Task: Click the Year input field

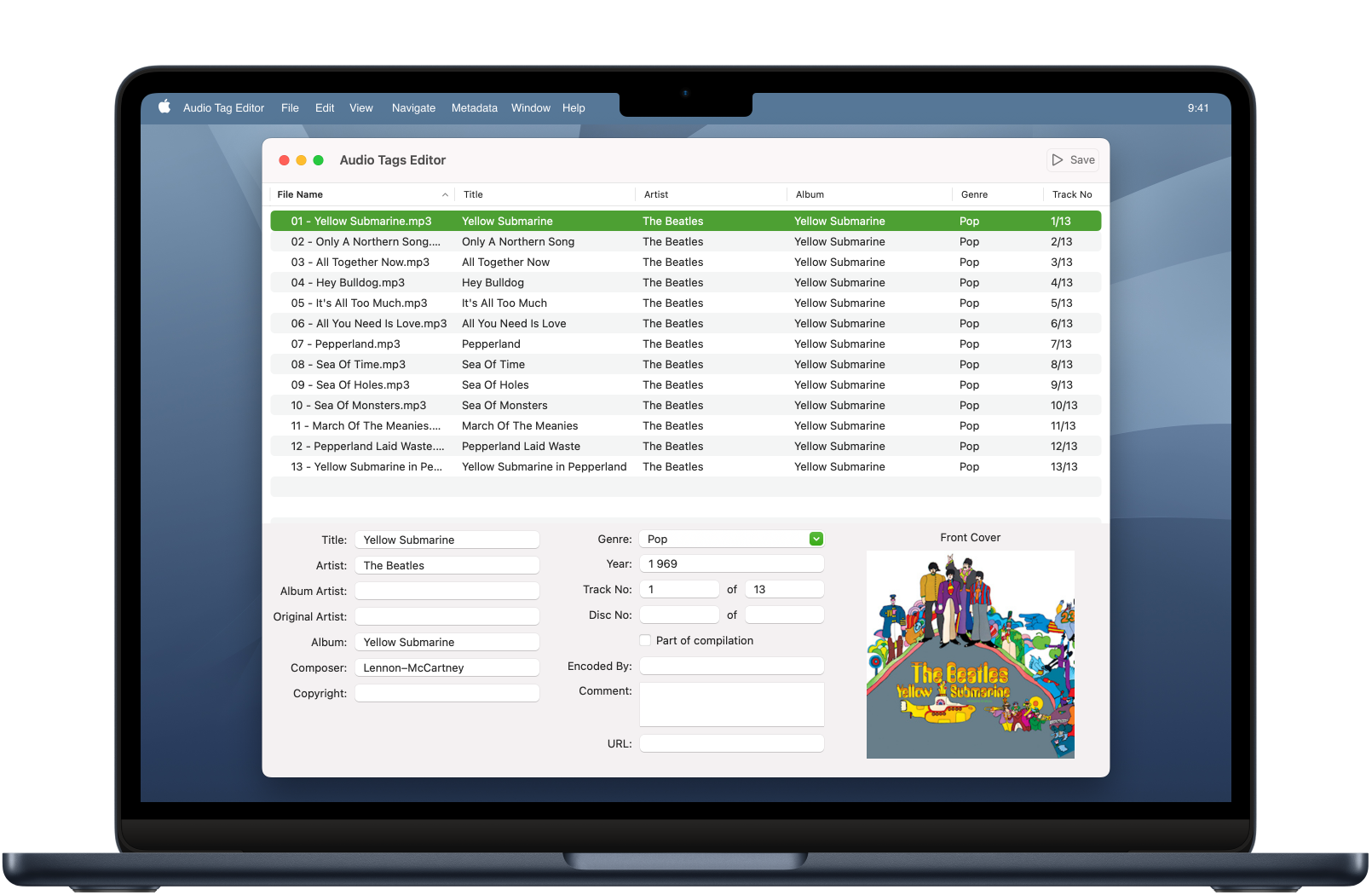Action: coord(732,563)
